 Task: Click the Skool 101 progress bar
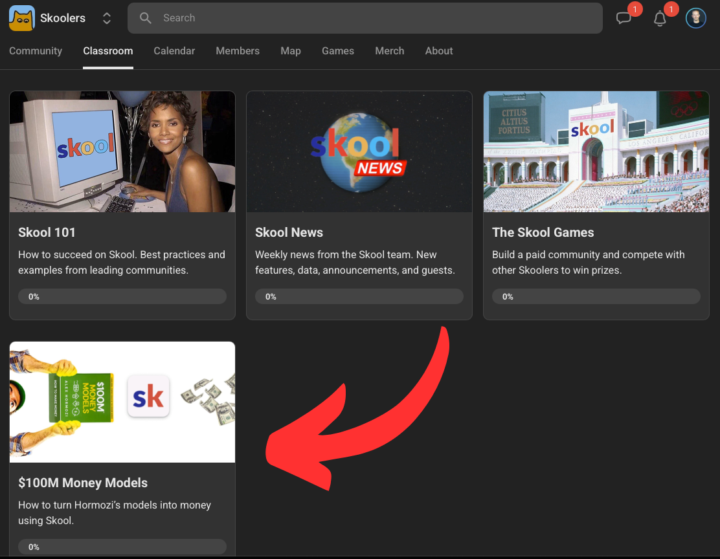123,296
